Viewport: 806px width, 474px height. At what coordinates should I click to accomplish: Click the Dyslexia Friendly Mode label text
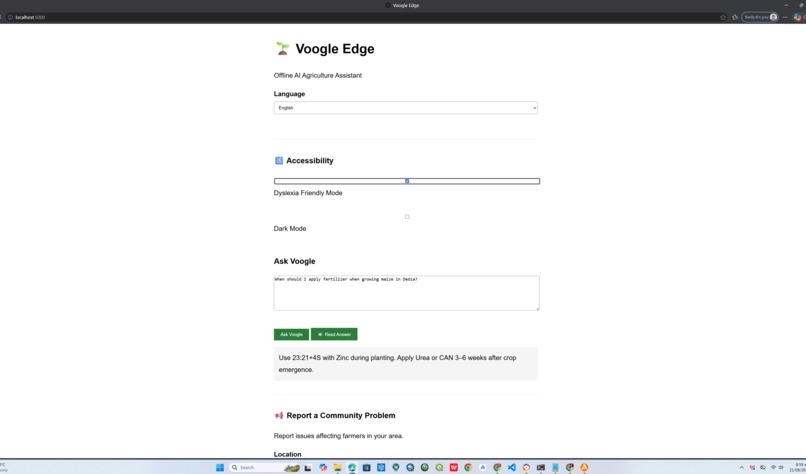308,193
